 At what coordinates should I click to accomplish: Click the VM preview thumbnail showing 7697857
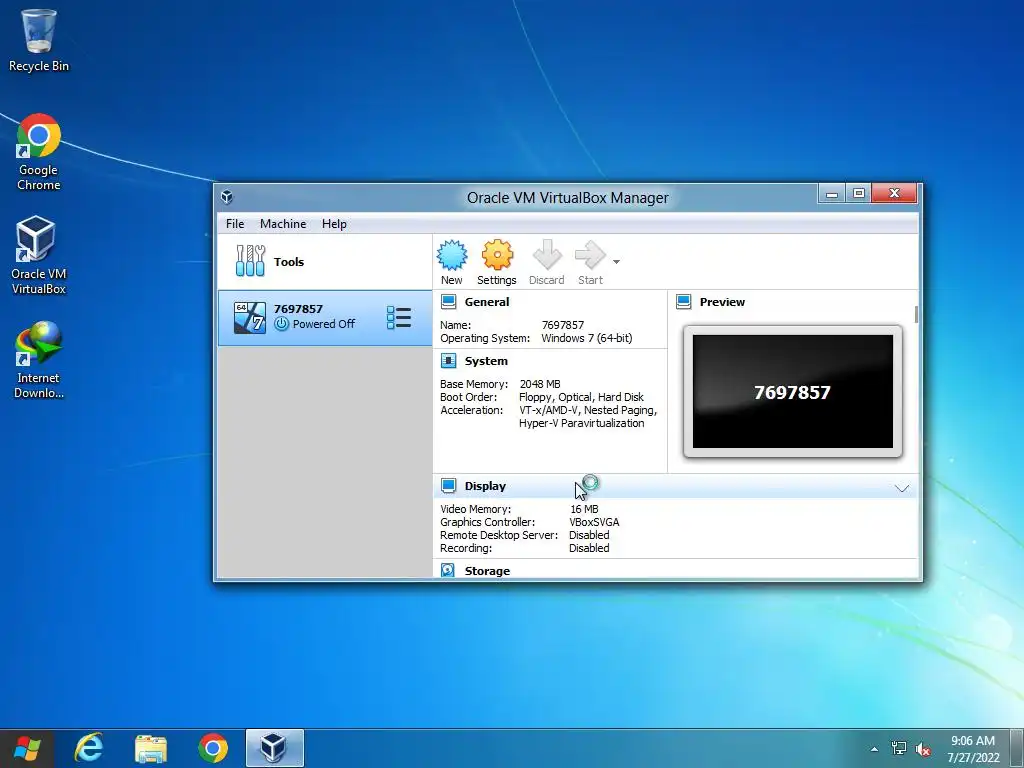(793, 391)
